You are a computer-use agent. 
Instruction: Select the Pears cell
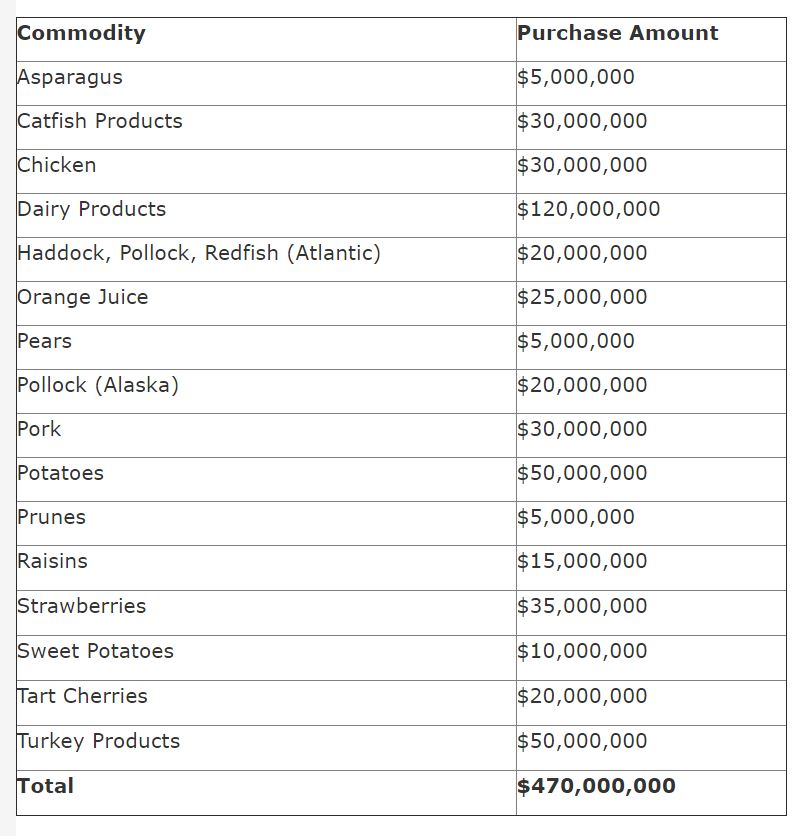click(45, 341)
